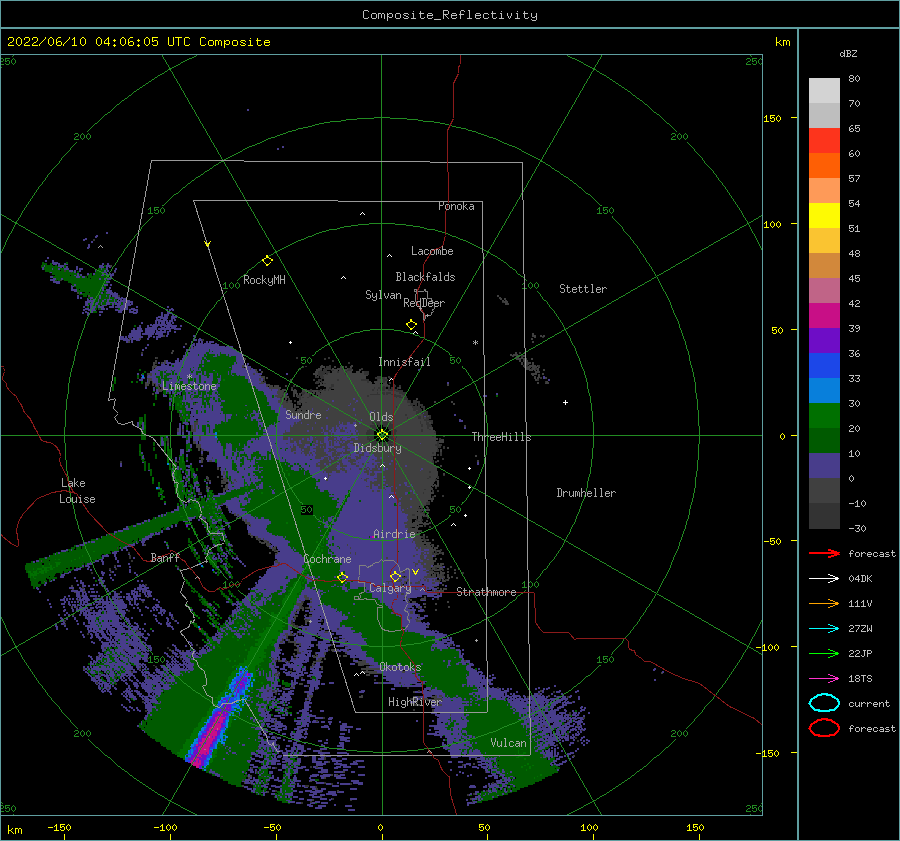
Task: Select the blue 36 dBZ swatch
Action: 824,366
